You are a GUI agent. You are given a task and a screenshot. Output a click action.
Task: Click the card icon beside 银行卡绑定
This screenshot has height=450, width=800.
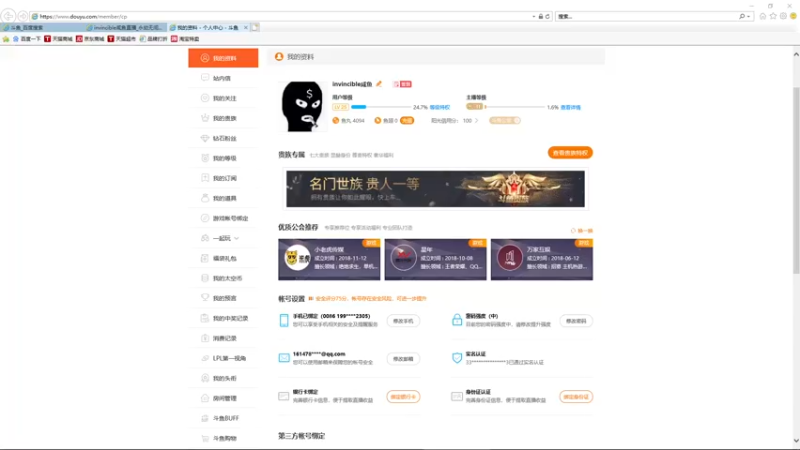[x=284, y=396]
